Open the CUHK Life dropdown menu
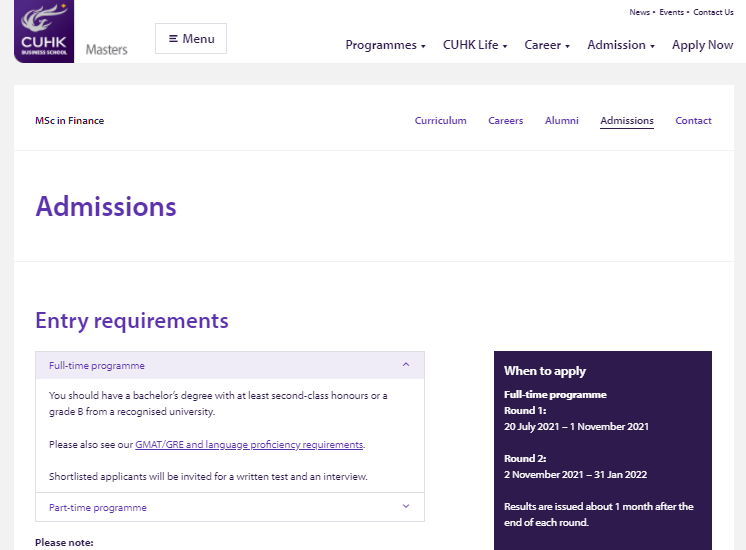Viewport: 746px width, 550px height. pyautogui.click(x=475, y=45)
